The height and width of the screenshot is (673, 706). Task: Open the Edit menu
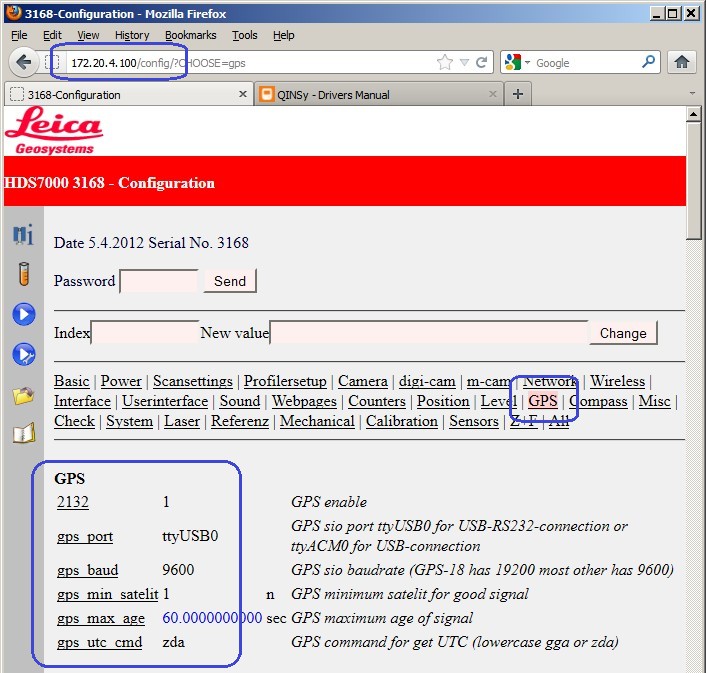pyautogui.click(x=52, y=35)
